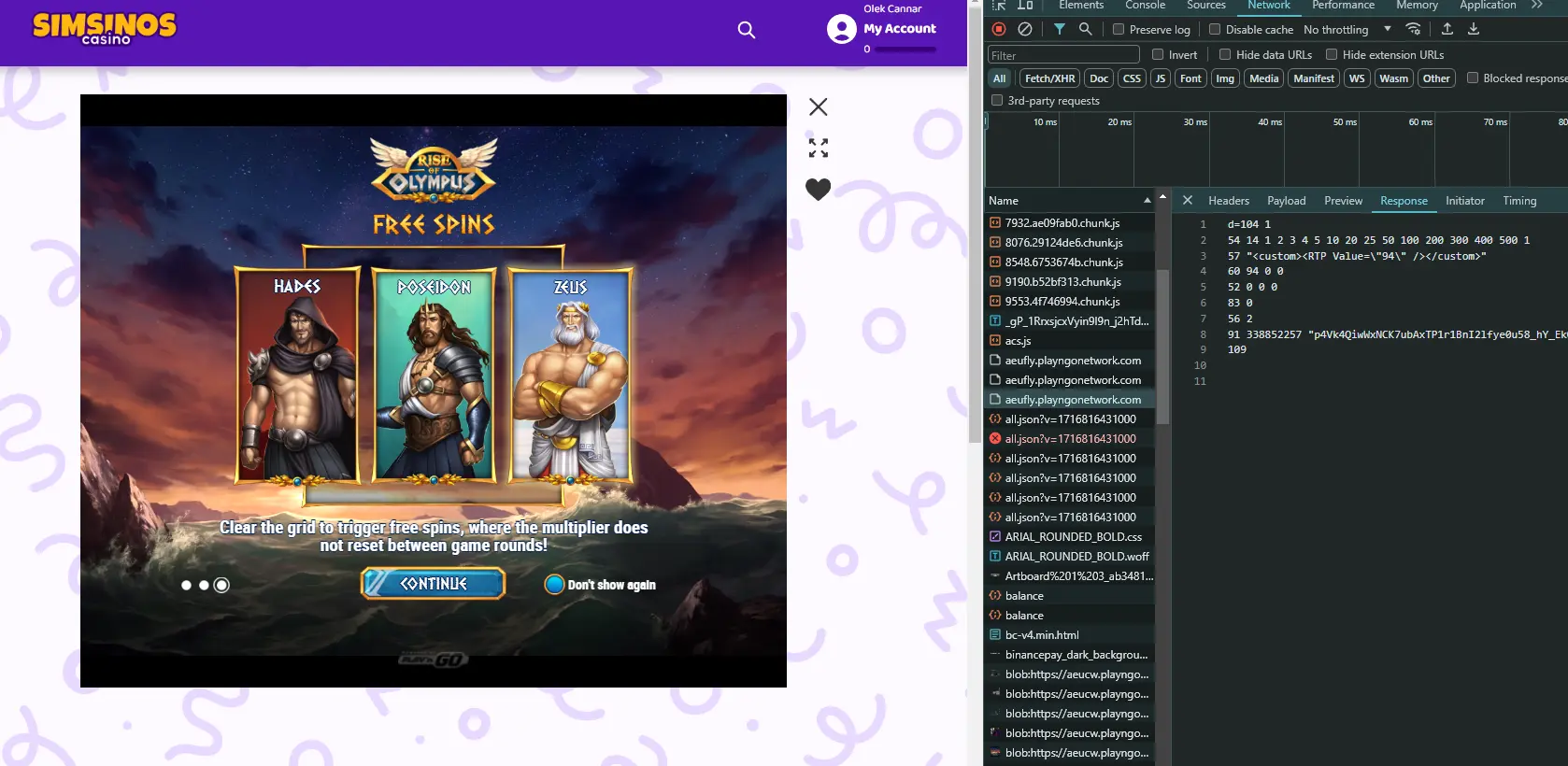Filter requests by CSS type
The height and width of the screenshot is (766, 1568).
pos(1132,78)
